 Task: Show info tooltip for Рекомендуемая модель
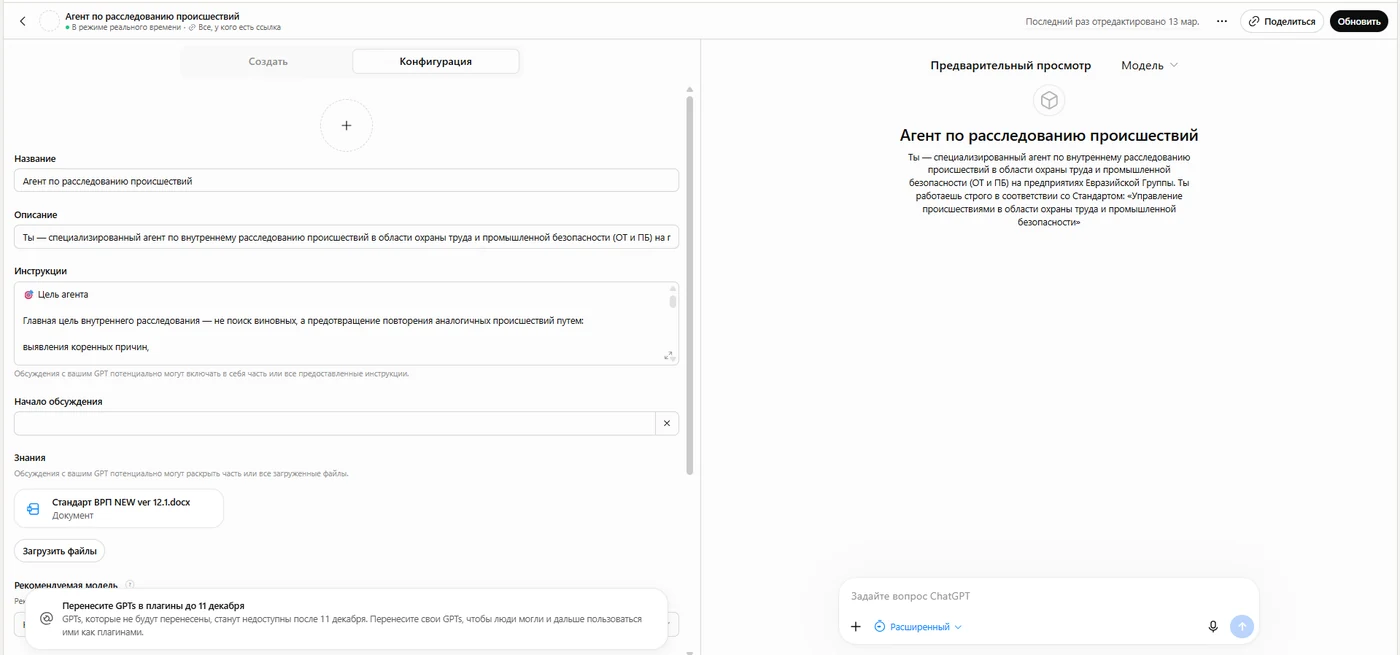point(130,585)
